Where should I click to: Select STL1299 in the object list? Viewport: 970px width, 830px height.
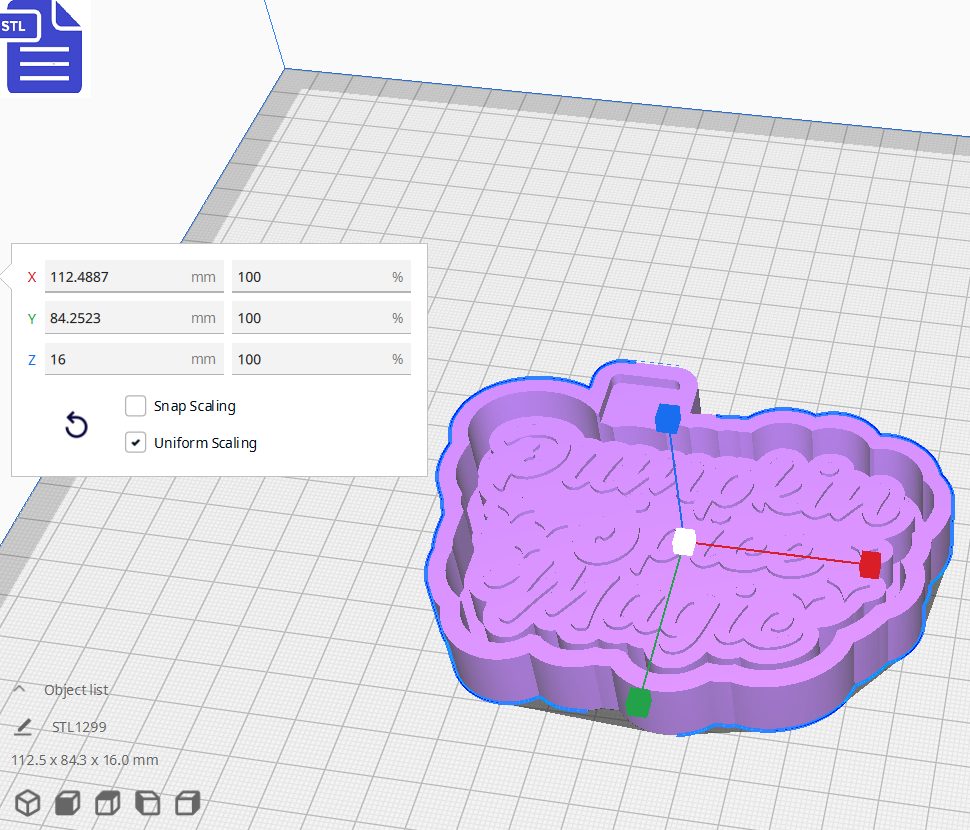pyautogui.click(x=80, y=727)
